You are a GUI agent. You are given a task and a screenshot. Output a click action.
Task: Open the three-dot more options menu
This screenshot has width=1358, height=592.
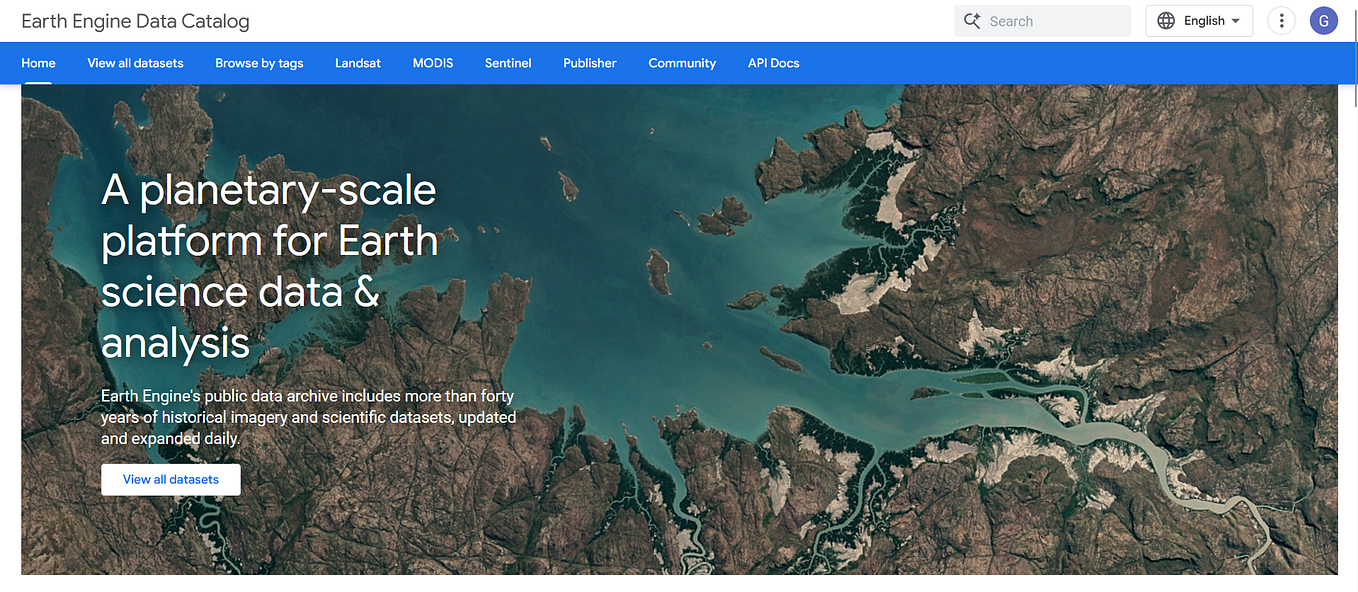click(x=1281, y=21)
